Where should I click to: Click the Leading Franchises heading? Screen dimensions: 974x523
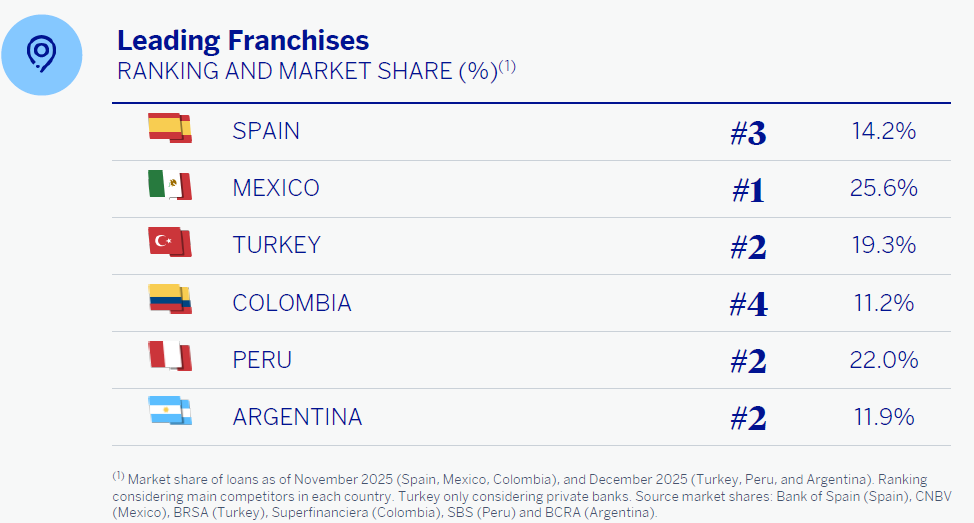point(243,40)
